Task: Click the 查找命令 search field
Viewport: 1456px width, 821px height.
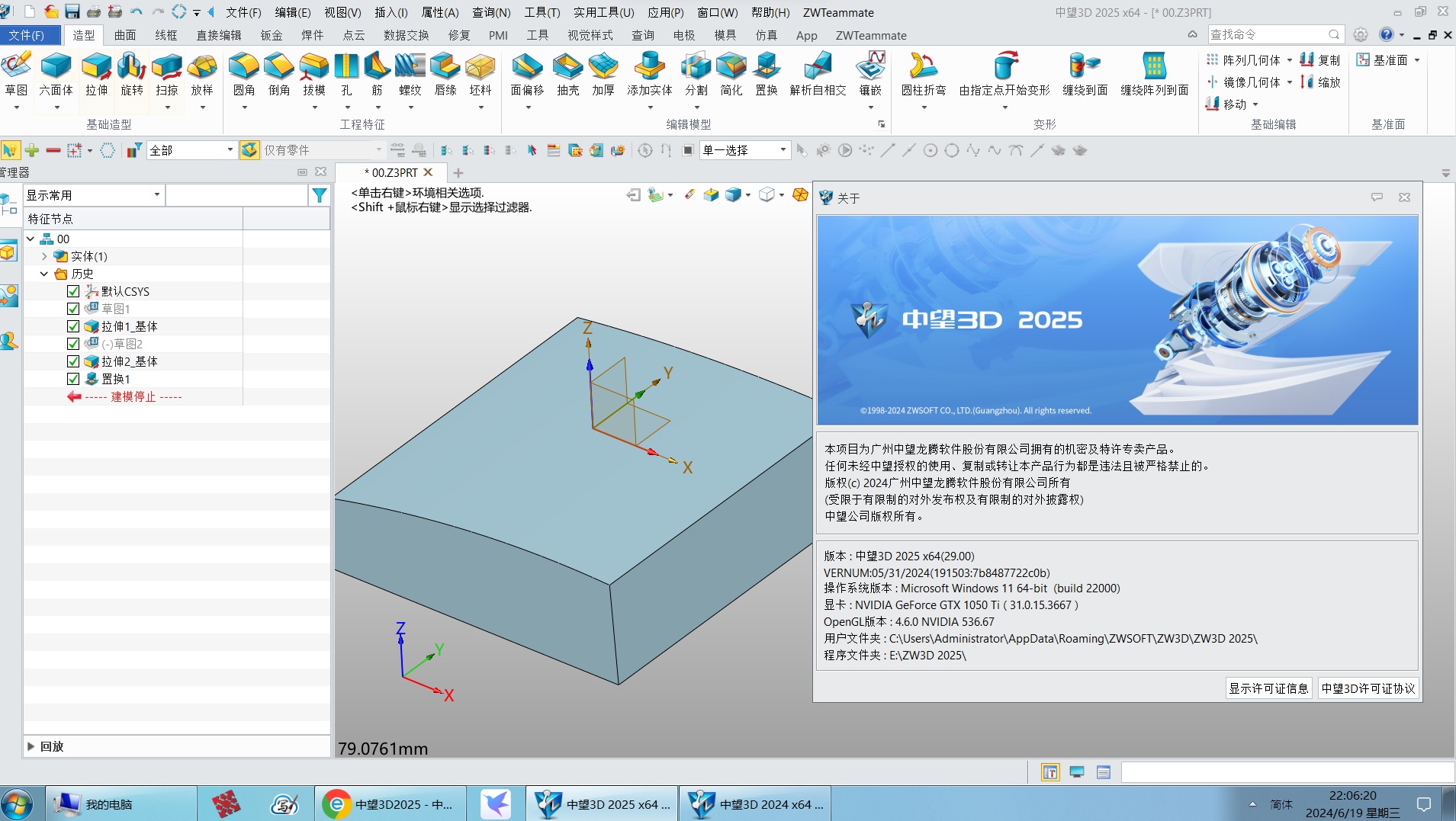Action: click(x=1268, y=34)
